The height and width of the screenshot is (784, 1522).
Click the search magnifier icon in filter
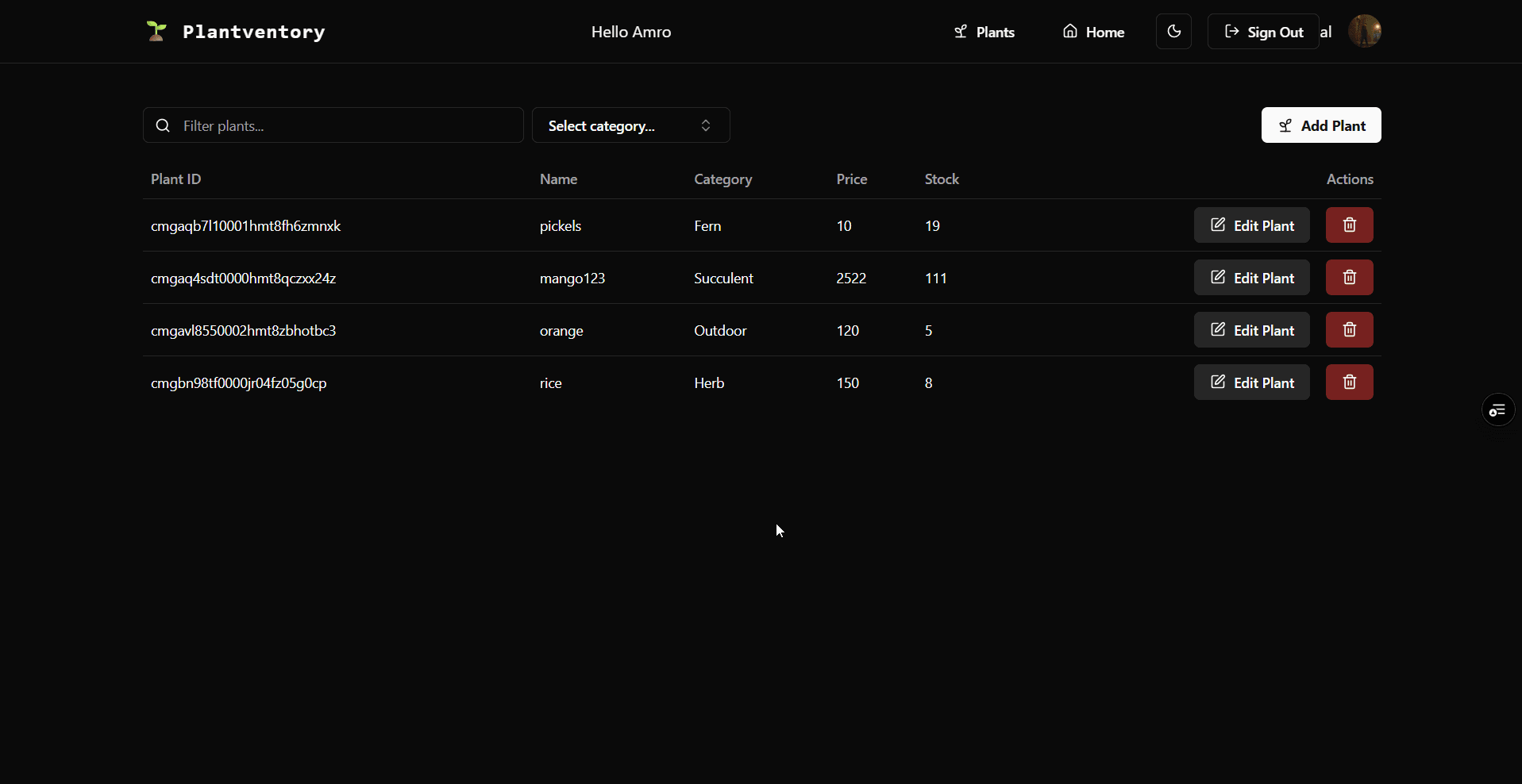point(163,126)
